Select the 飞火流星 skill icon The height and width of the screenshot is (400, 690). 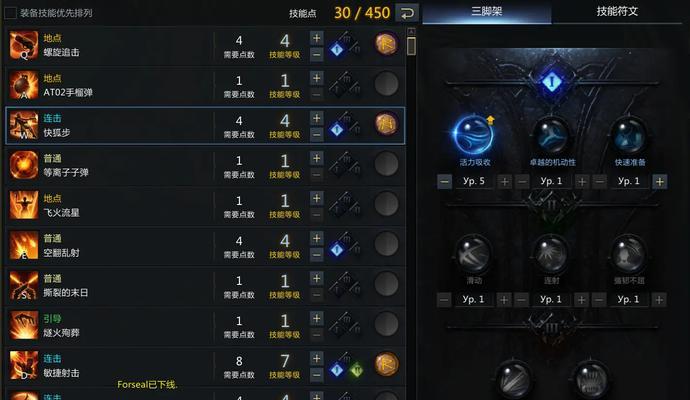pyautogui.click(x=24, y=205)
